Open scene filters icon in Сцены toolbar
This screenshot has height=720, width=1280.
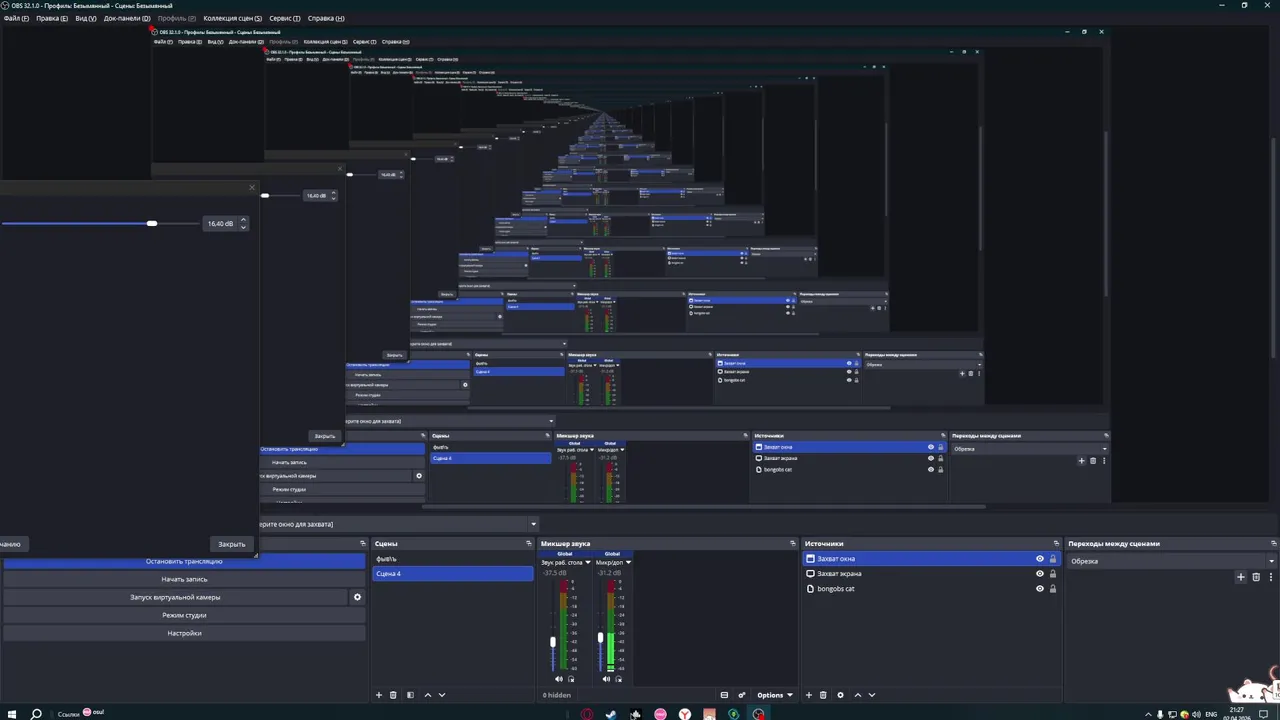pos(409,695)
